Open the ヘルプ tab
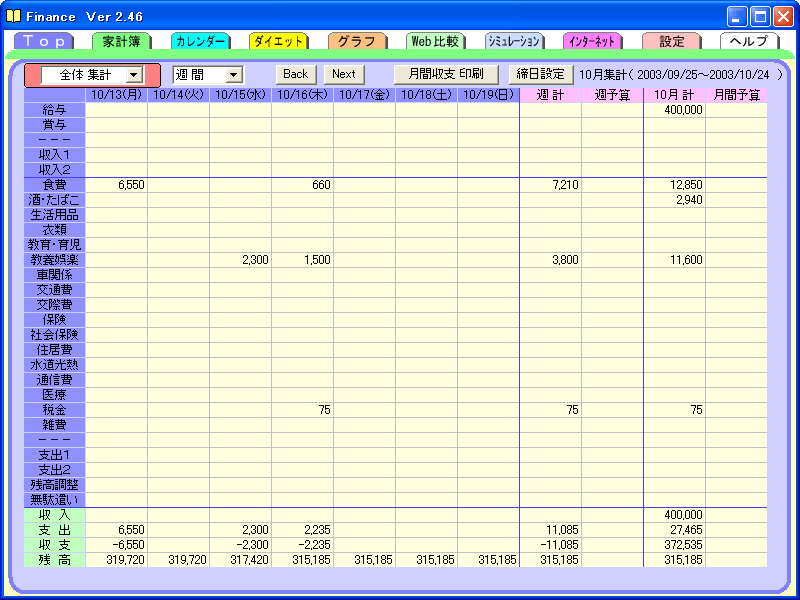800x600 pixels. [x=749, y=41]
